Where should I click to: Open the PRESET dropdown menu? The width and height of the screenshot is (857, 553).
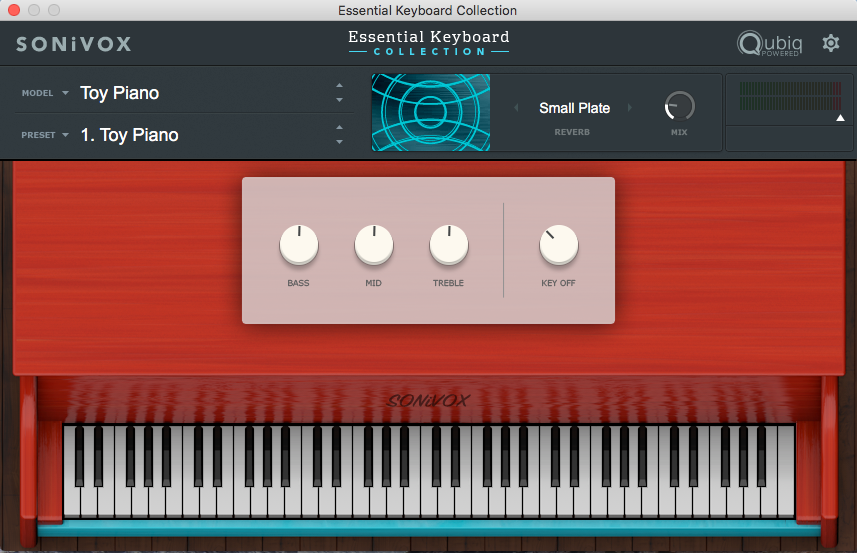click(x=46, y=135)
